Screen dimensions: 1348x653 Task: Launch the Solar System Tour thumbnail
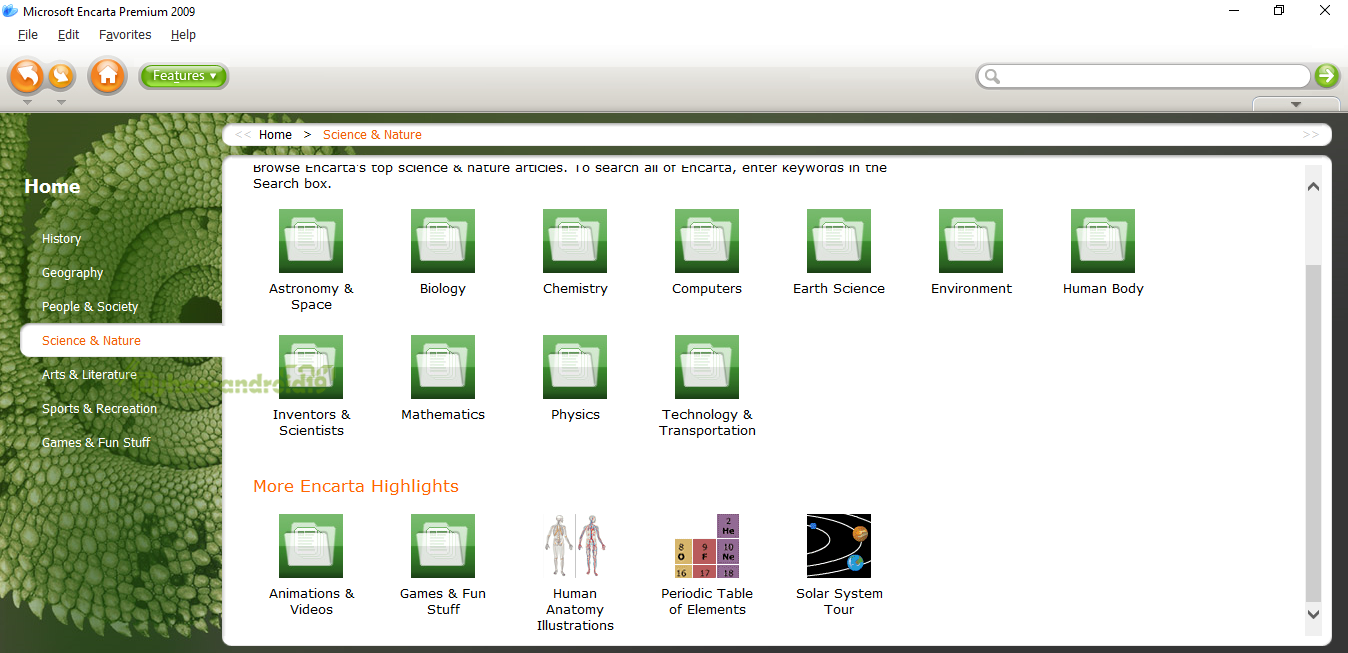(x=839, y=546)
